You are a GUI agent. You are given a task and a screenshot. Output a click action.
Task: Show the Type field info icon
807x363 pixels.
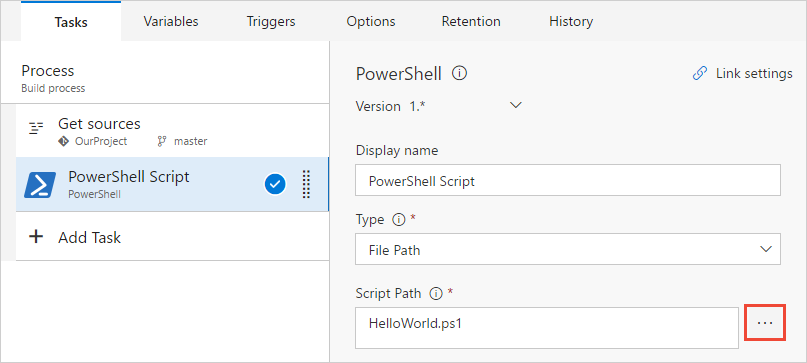coord(398,220)
